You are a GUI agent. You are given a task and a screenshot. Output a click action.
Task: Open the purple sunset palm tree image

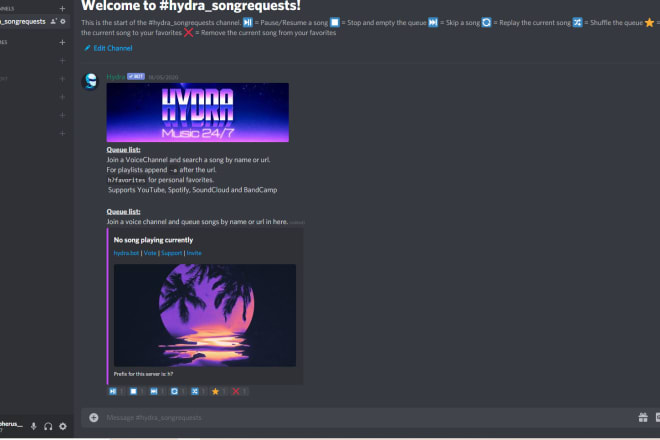(x=205, y=315)
